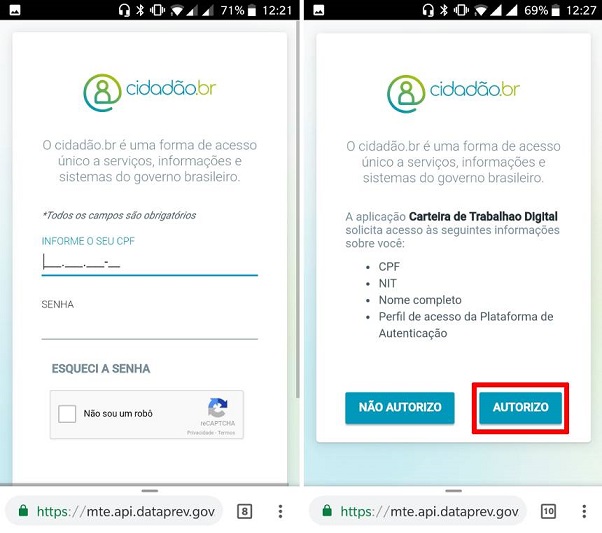Tap the left bottom toolbar drag handle

click(x=150, y=491)
